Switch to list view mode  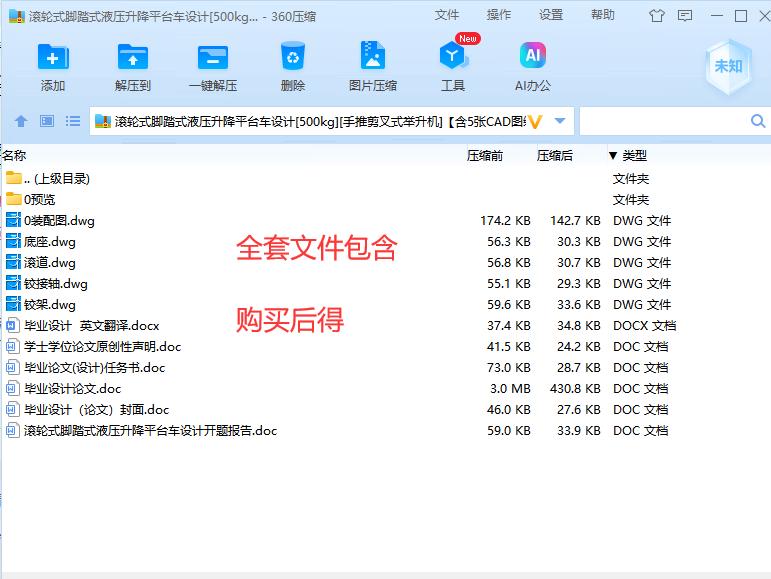[73, 121]
